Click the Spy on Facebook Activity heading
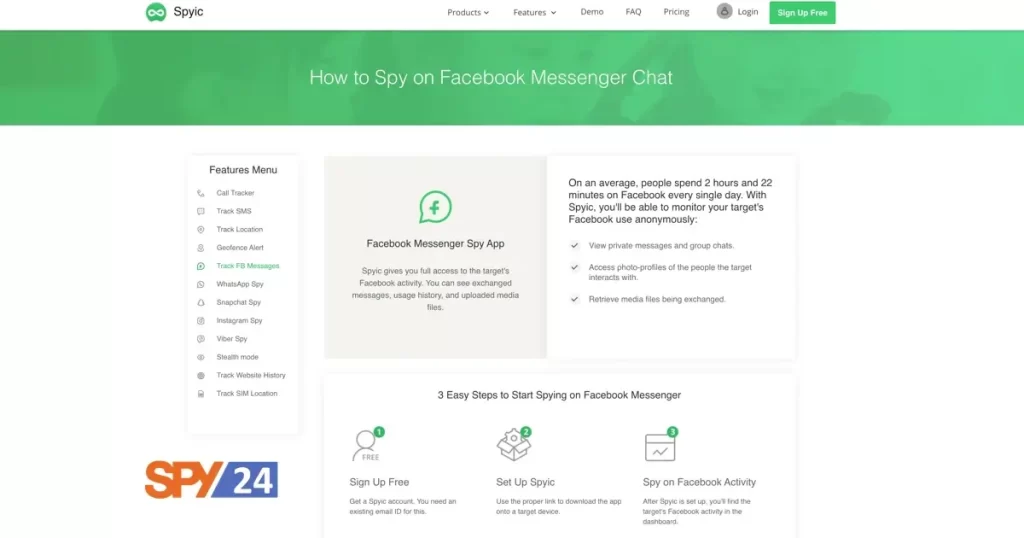This screenshot has height=538, width=1024. [x=699, y=482]
